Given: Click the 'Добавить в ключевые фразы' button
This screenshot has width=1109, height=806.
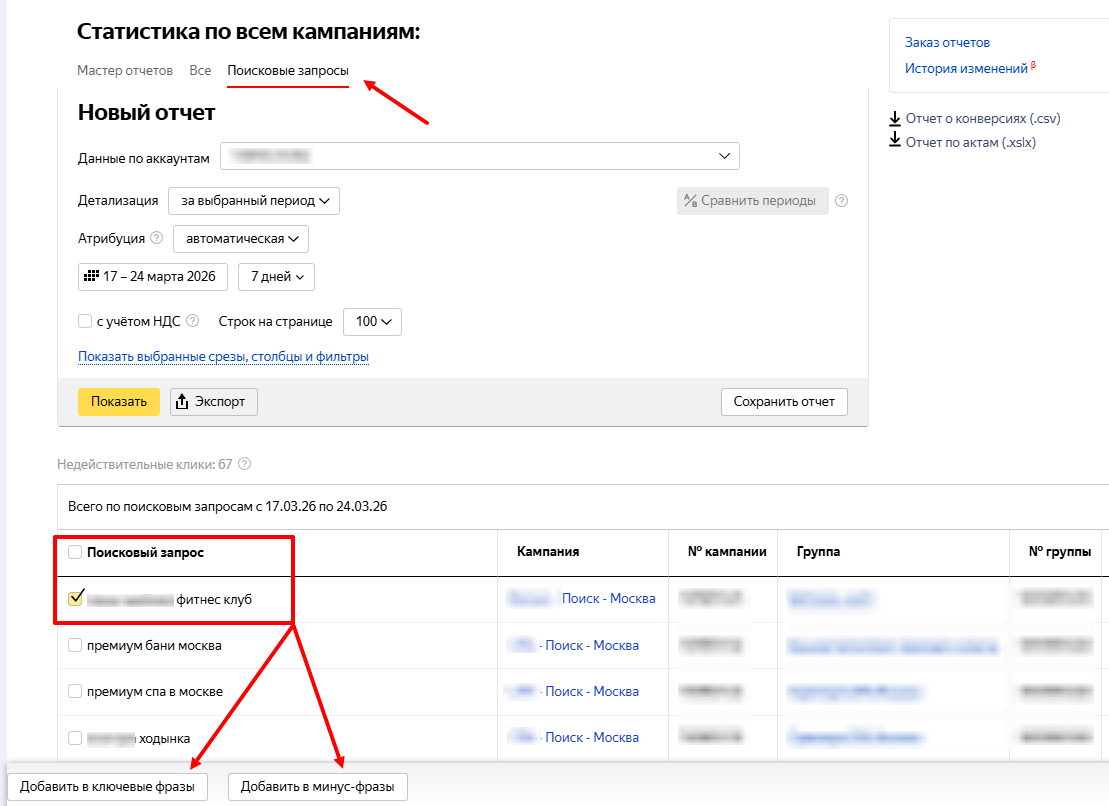Looking at the screenshot, I should tap(108, 786).
